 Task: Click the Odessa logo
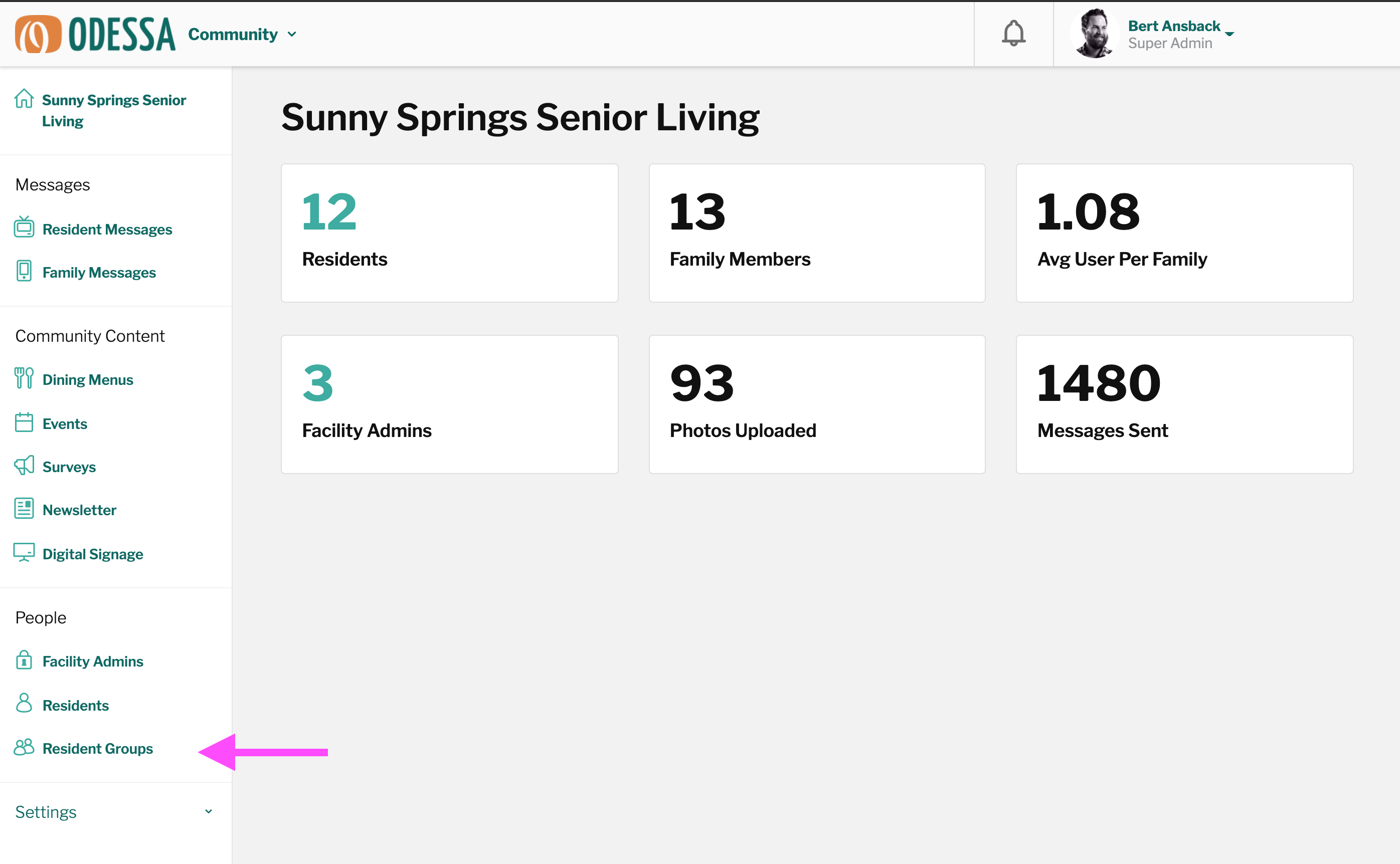point(95,34)
